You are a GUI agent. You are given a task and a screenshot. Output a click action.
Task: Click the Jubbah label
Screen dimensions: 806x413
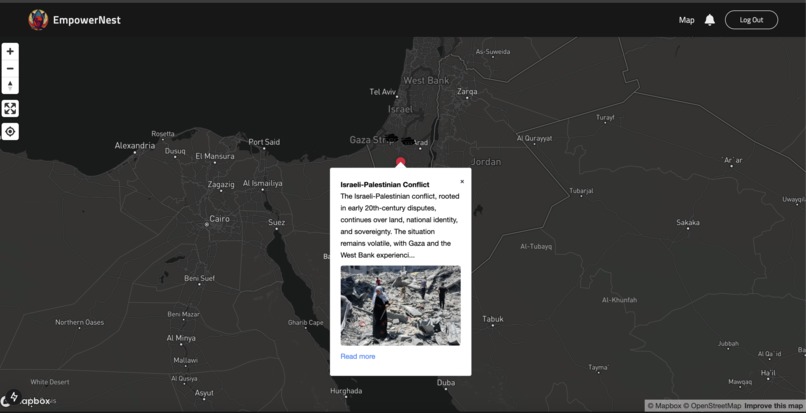pyautogui.click(x=728, y=344)
